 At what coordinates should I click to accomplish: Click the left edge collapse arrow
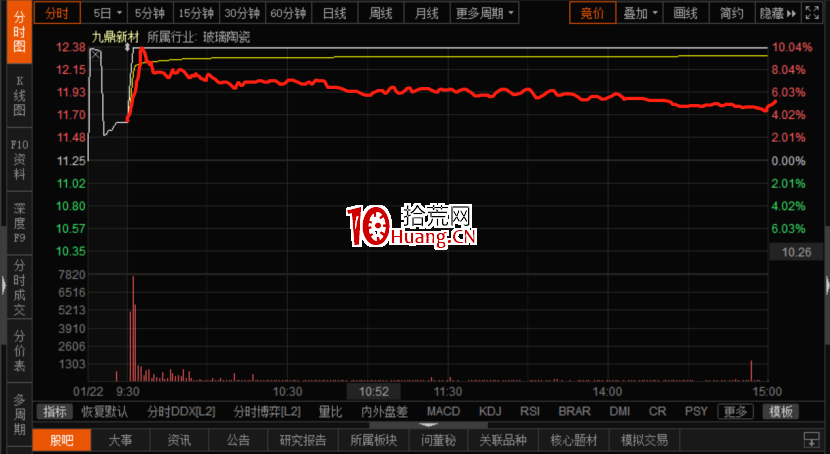3,285
